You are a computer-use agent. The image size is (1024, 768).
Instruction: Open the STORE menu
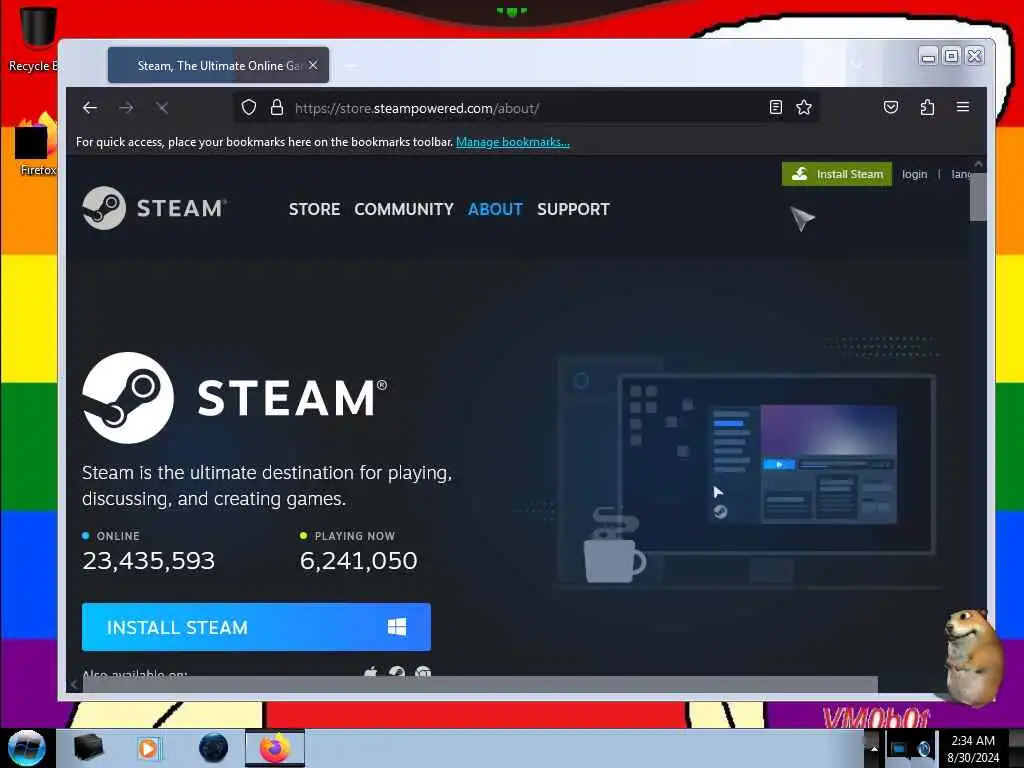pos(314,209)
